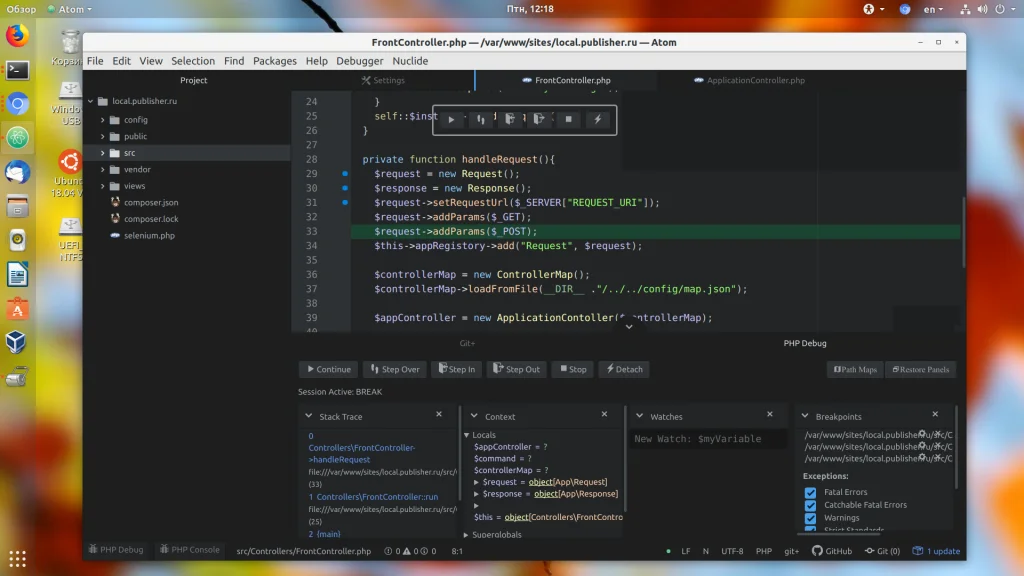Click the stop square in floating debugger toolbar
Screen dimensions: 1024x576
(568, 120)
